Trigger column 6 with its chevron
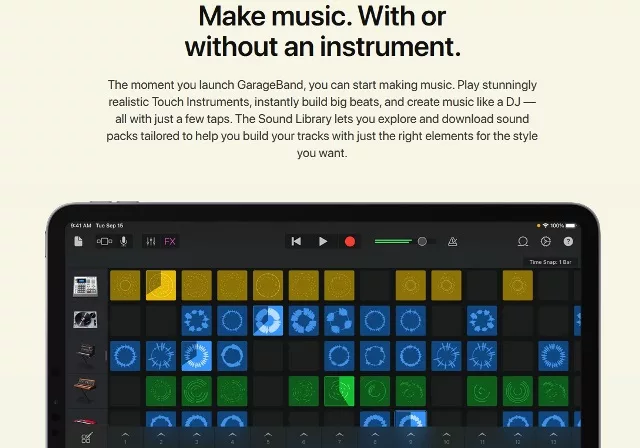The width and height of the screenshot is (640, 448). click(x=304, y=437)
